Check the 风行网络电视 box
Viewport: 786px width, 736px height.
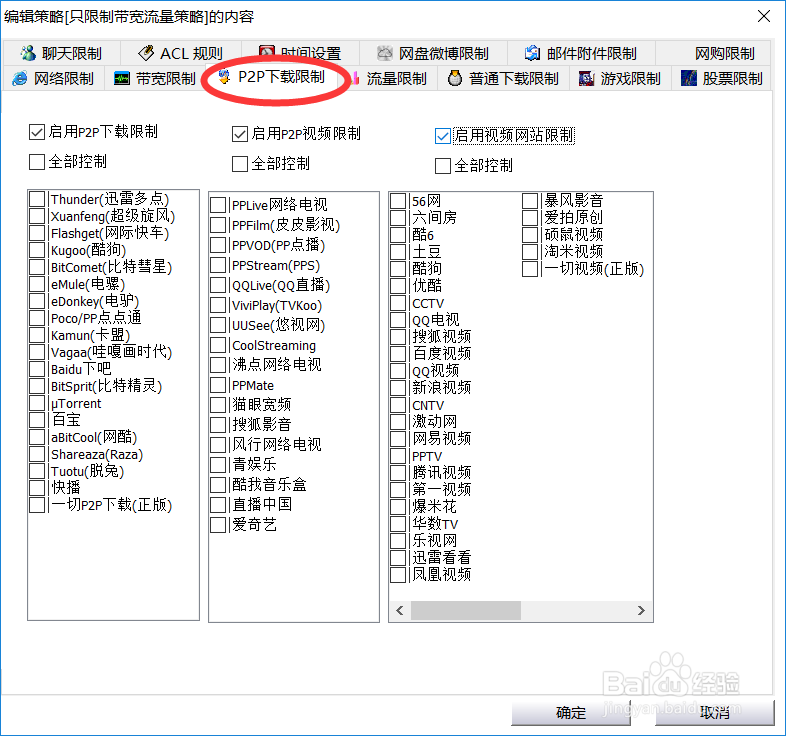(218, 445)
